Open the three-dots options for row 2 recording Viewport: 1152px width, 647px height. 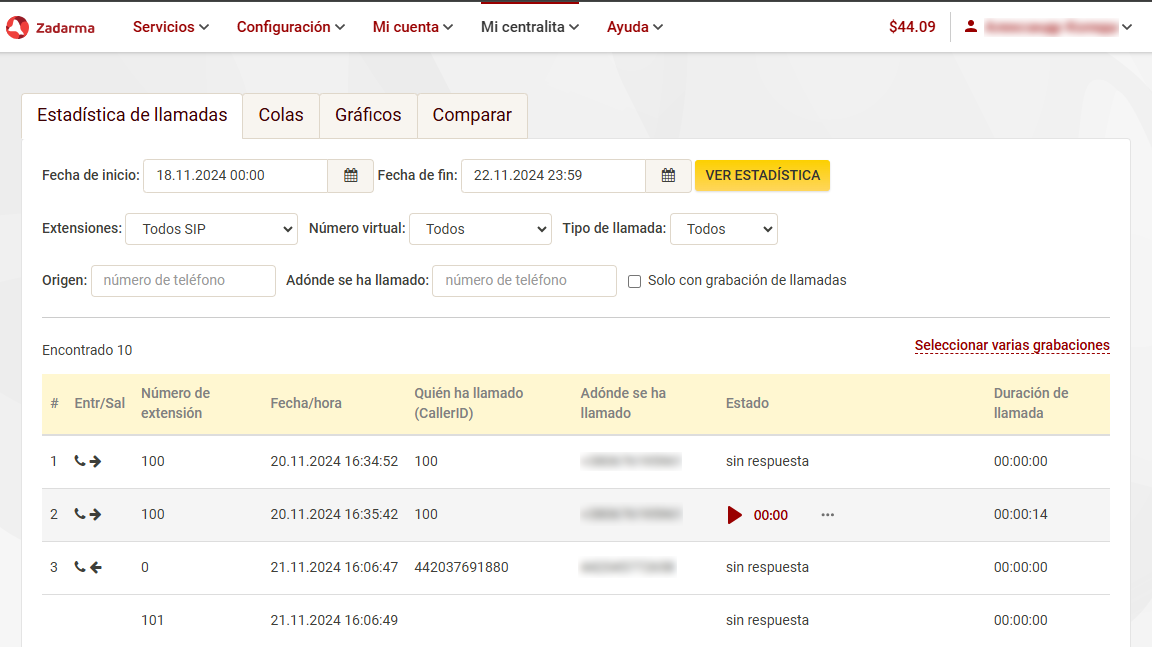coord(827,515)
